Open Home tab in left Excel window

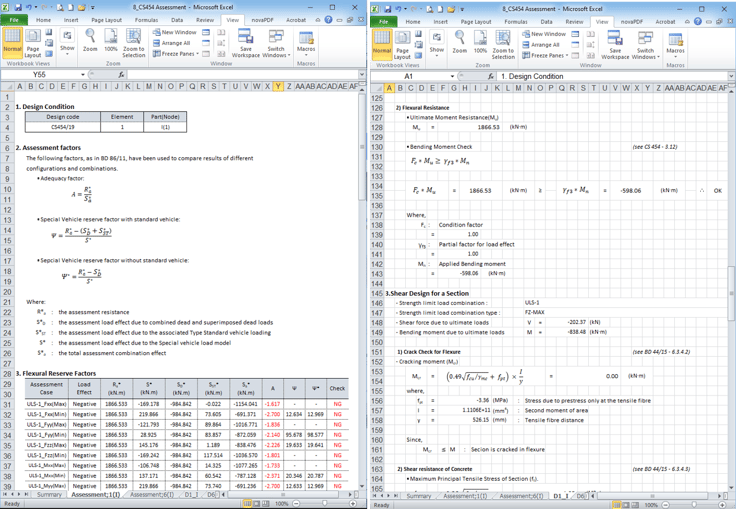[43, 20]
